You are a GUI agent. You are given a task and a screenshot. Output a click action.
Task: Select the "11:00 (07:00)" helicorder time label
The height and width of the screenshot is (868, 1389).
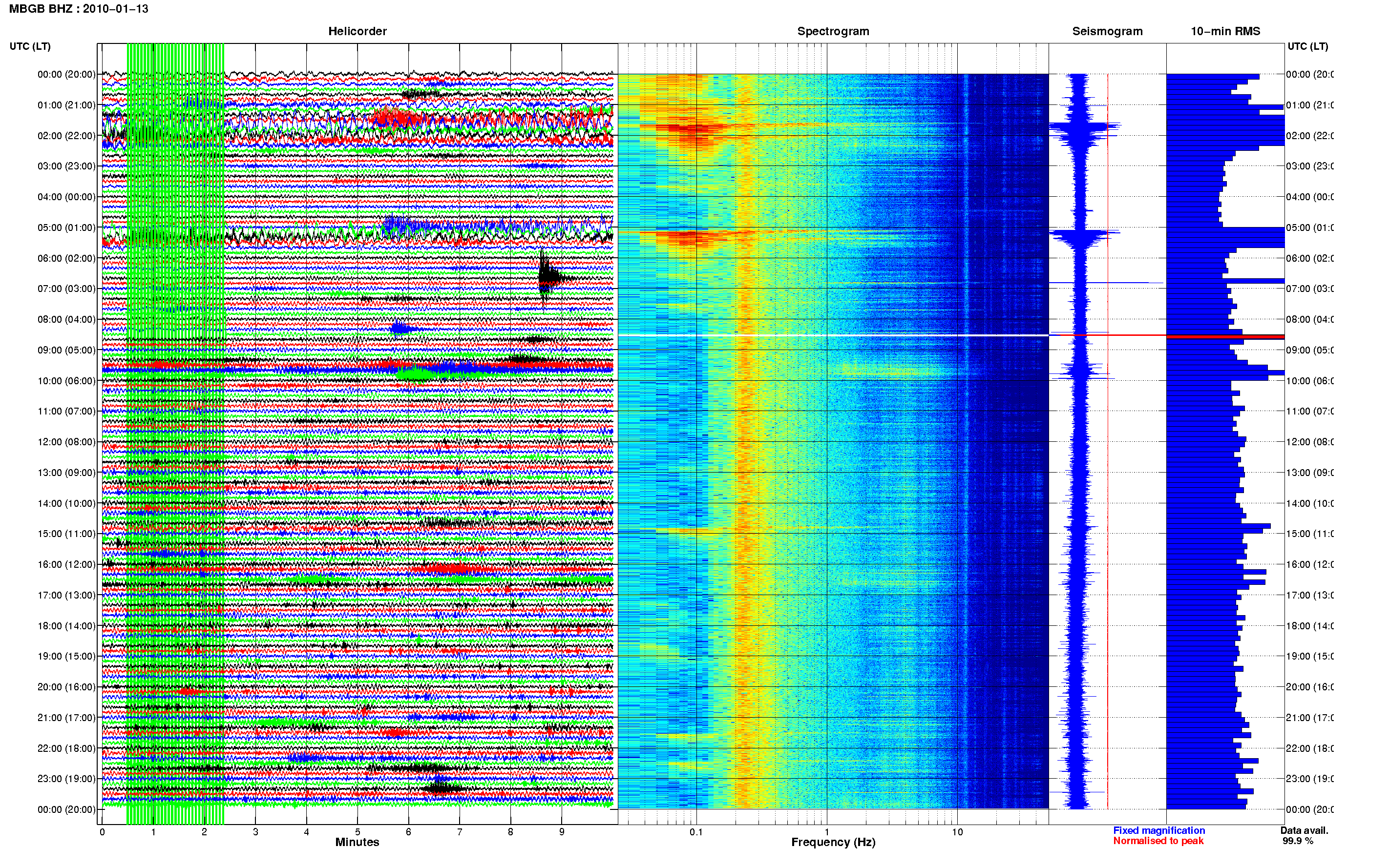pyautogui.click(x=66, y=411)
